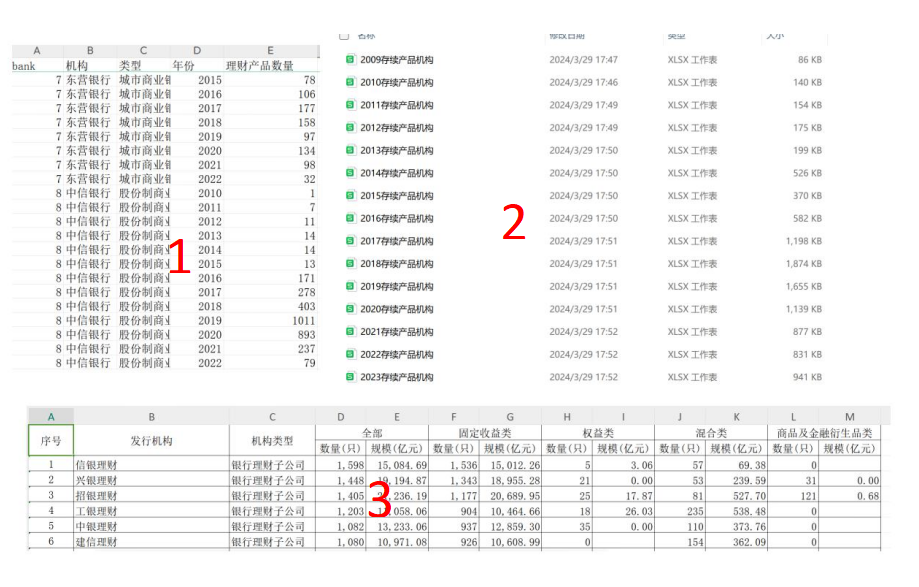Select the 工银理财 cell
This screenshot has height=587, width=919.
point(151,511)
